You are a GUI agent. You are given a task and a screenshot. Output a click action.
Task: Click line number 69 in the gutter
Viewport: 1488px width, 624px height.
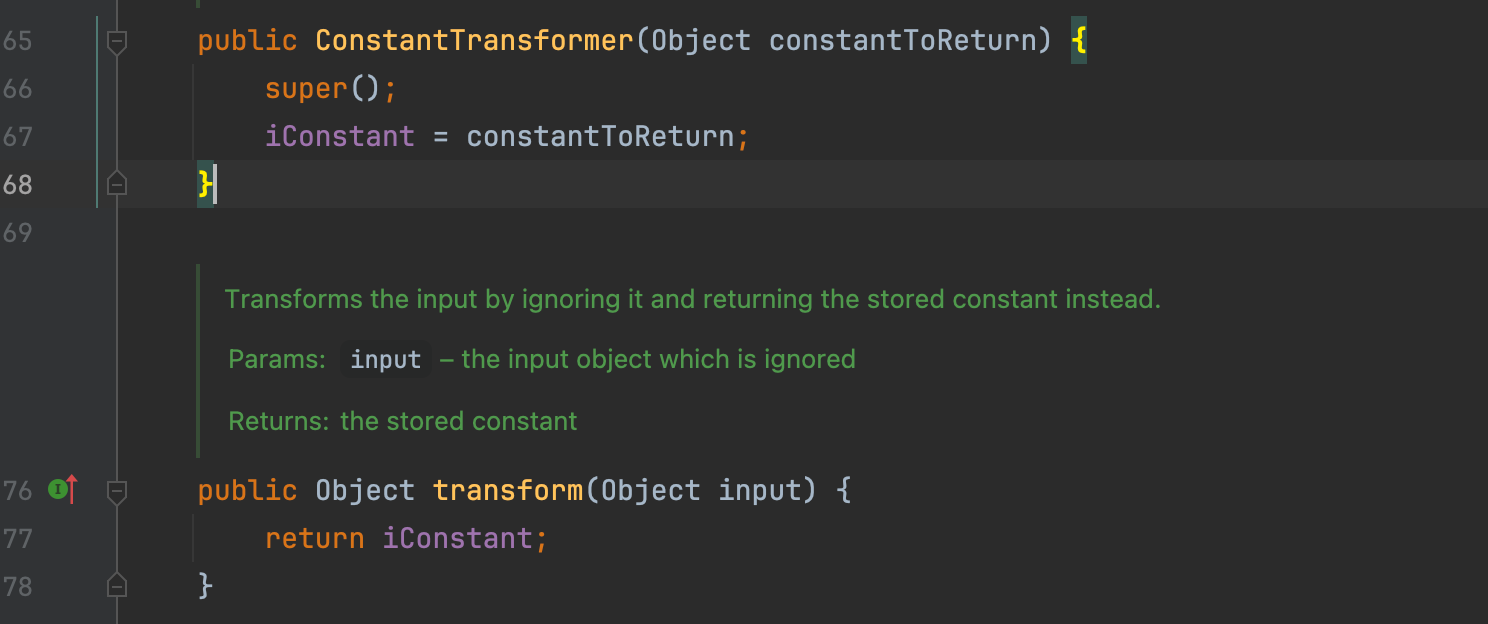coord(17,233)
